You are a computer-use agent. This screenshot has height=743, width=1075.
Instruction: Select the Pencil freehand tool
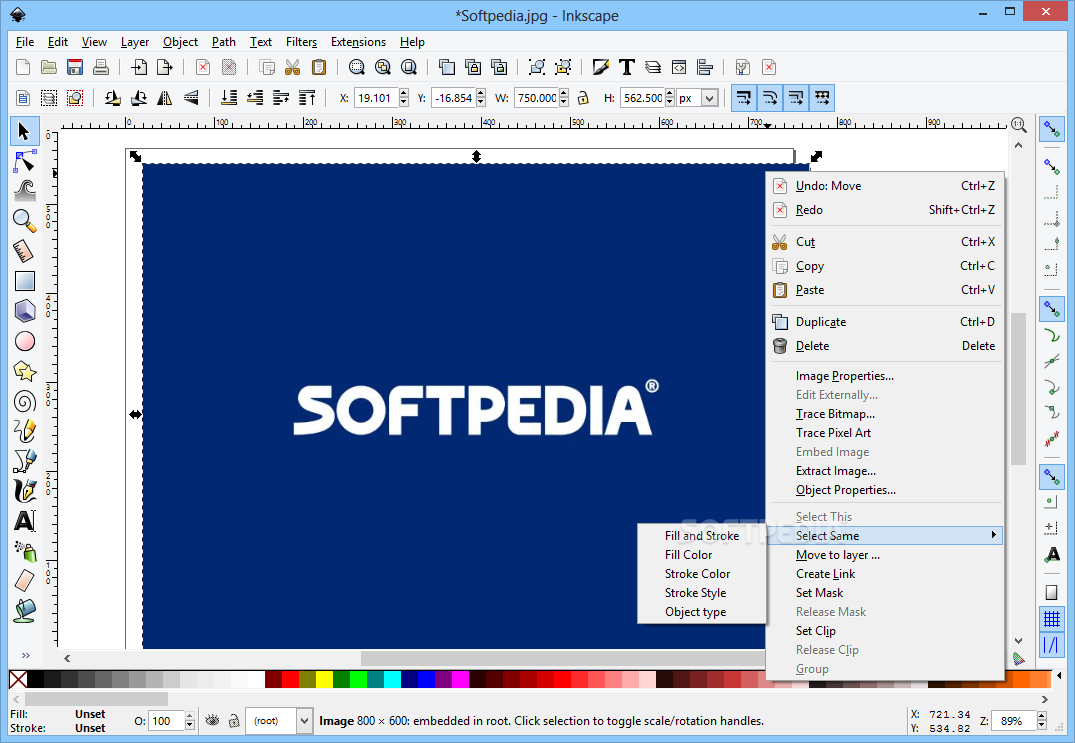point(24,431)
